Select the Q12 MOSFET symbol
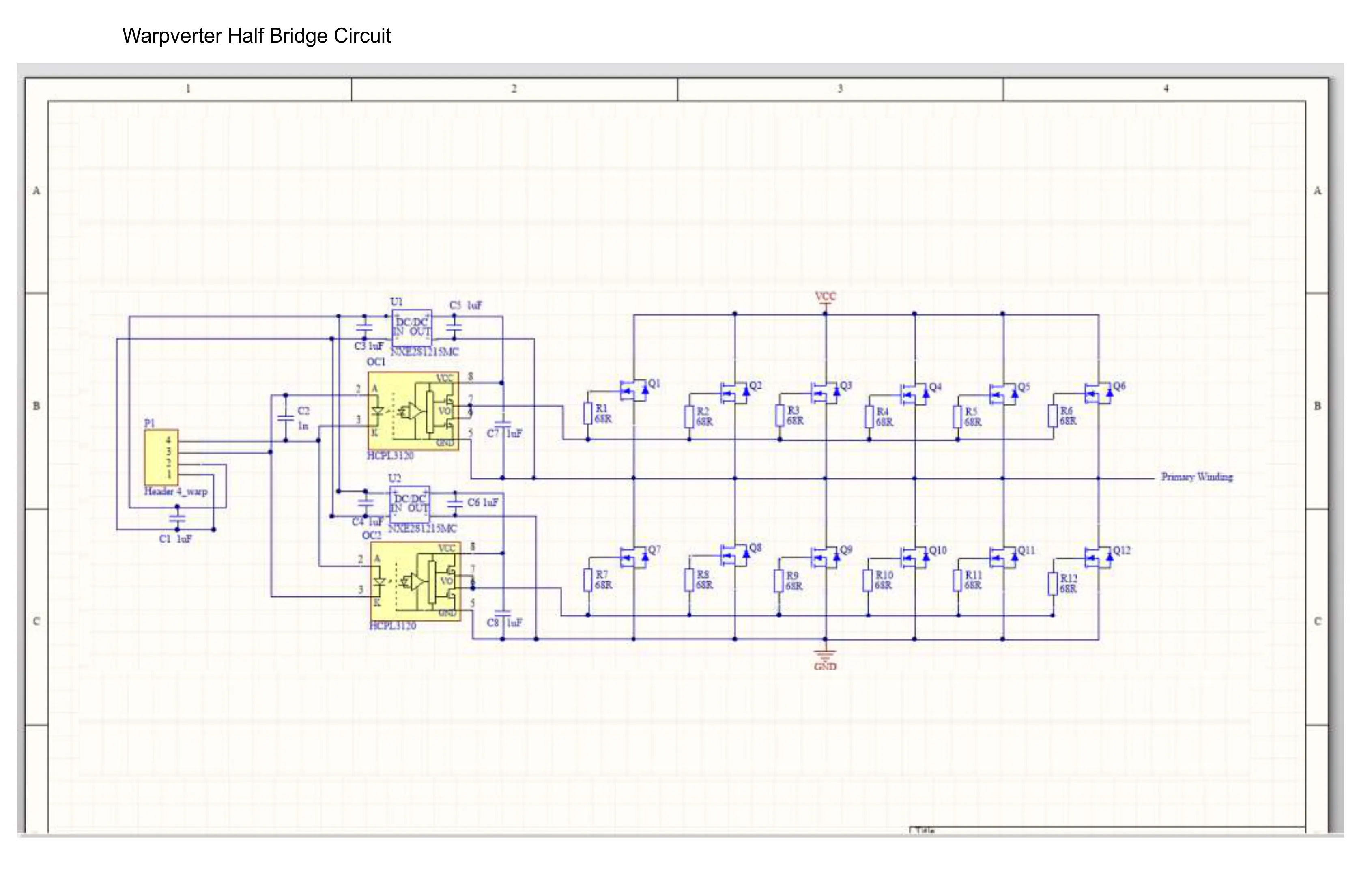The height and width of the screenshot is (882, 1372). pos(1099,557)
